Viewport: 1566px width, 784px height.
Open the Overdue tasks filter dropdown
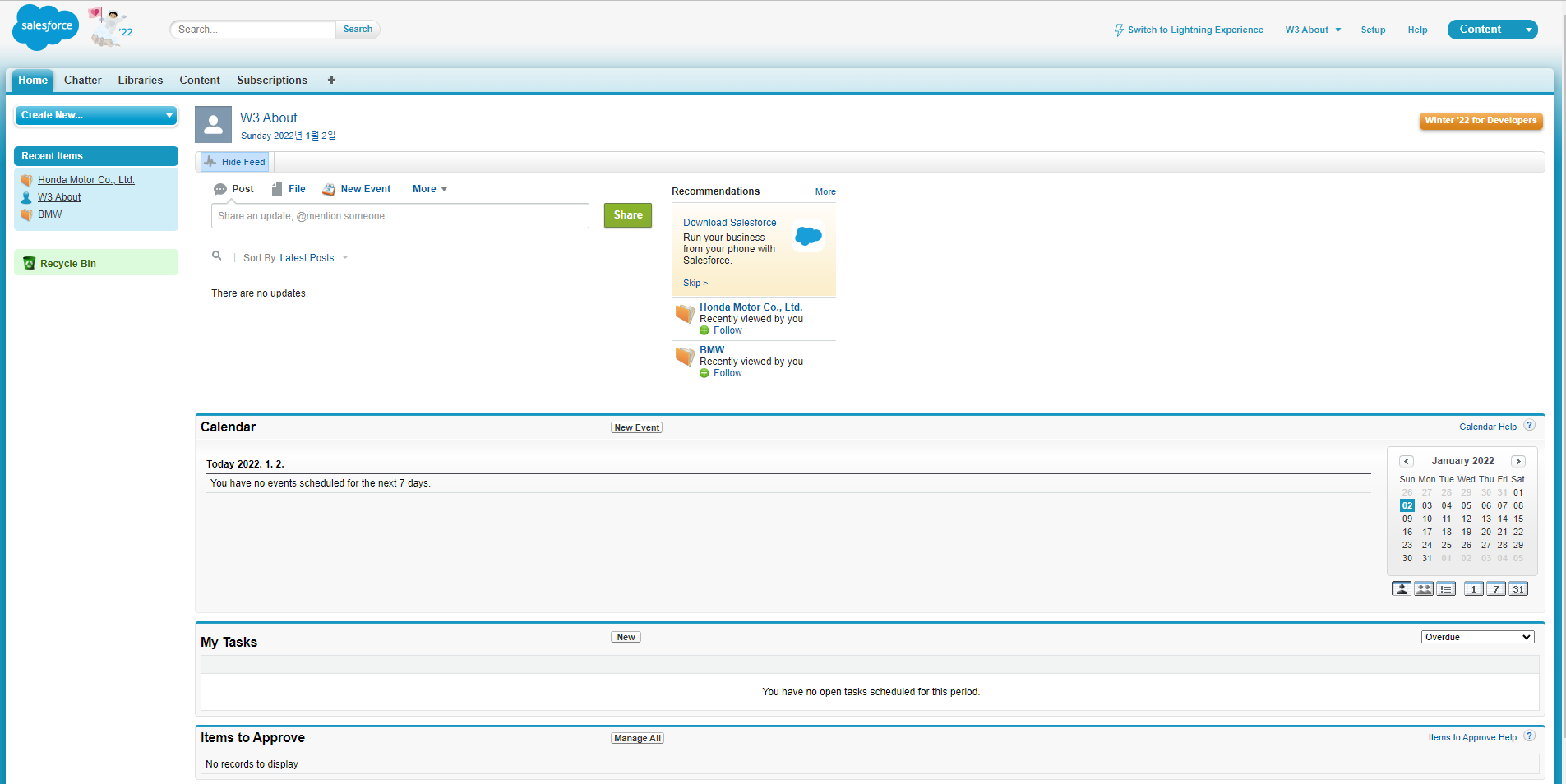(x=1477, y=637)
